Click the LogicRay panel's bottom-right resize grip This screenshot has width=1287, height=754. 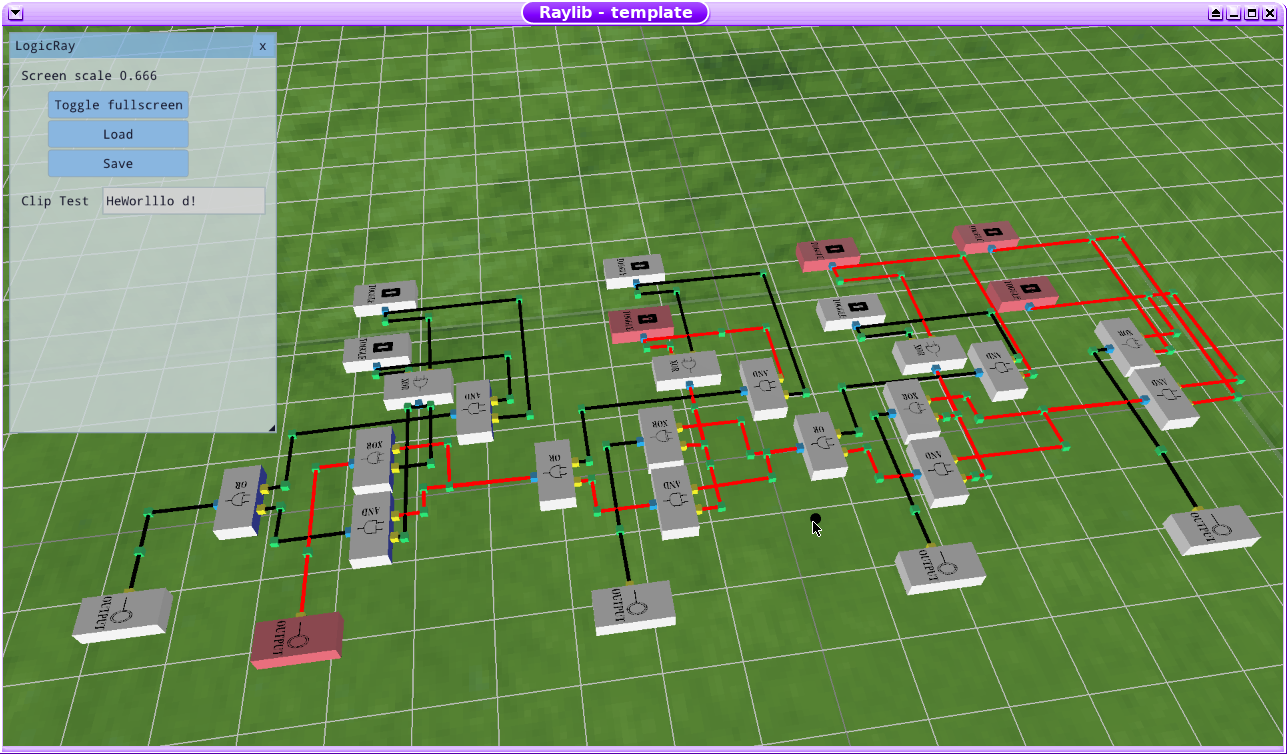(x=270, y=427)
